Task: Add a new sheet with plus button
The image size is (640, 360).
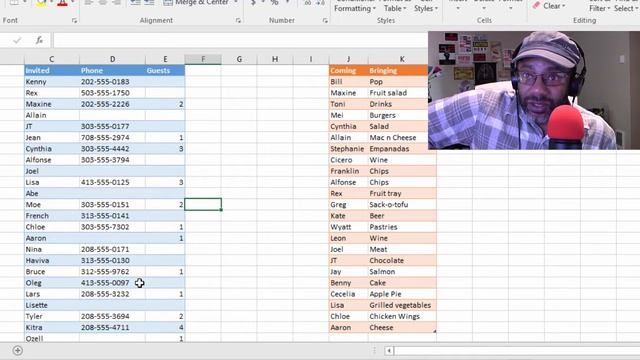Action: pos(18,350)
